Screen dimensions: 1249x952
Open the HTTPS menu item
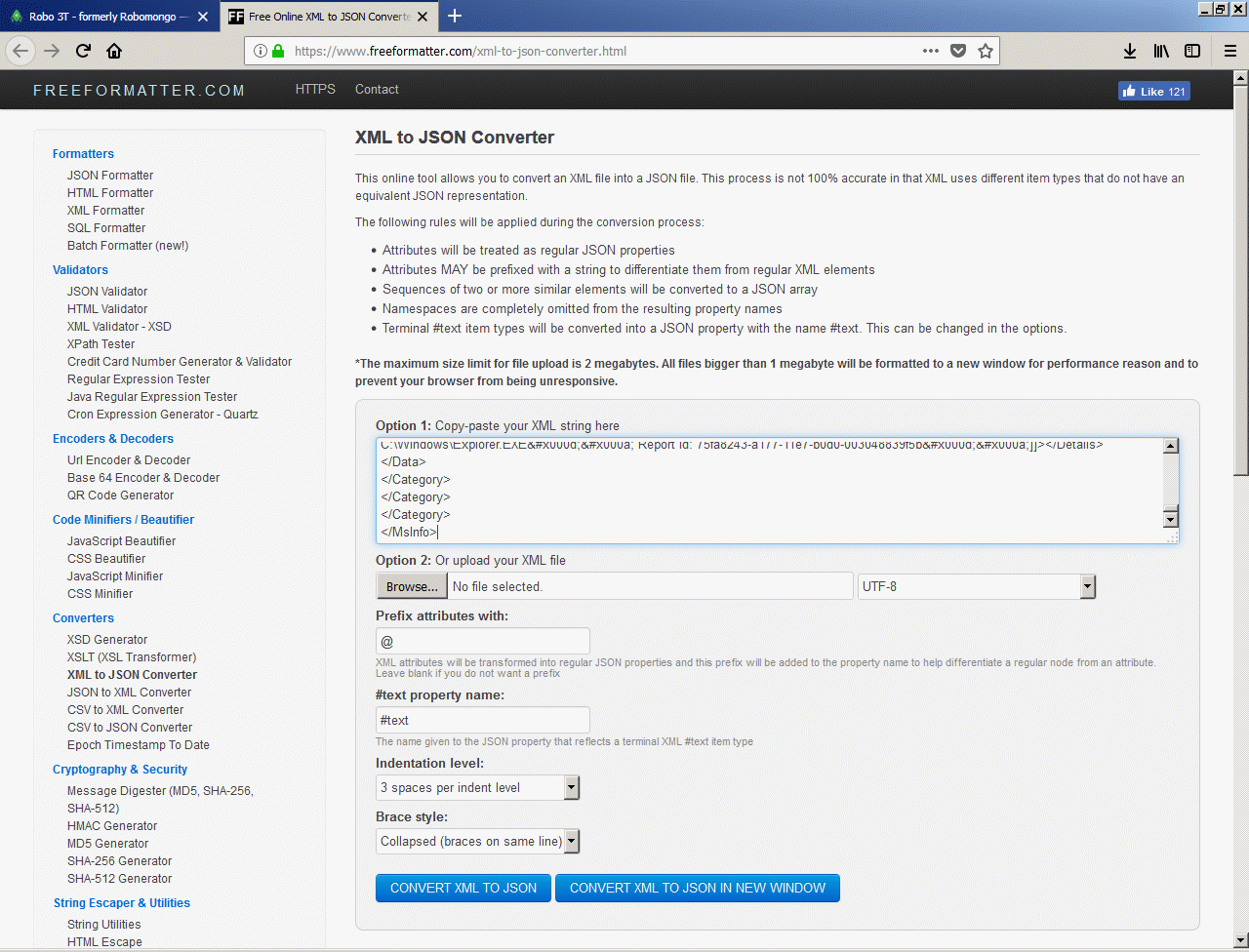coord(315,89)
